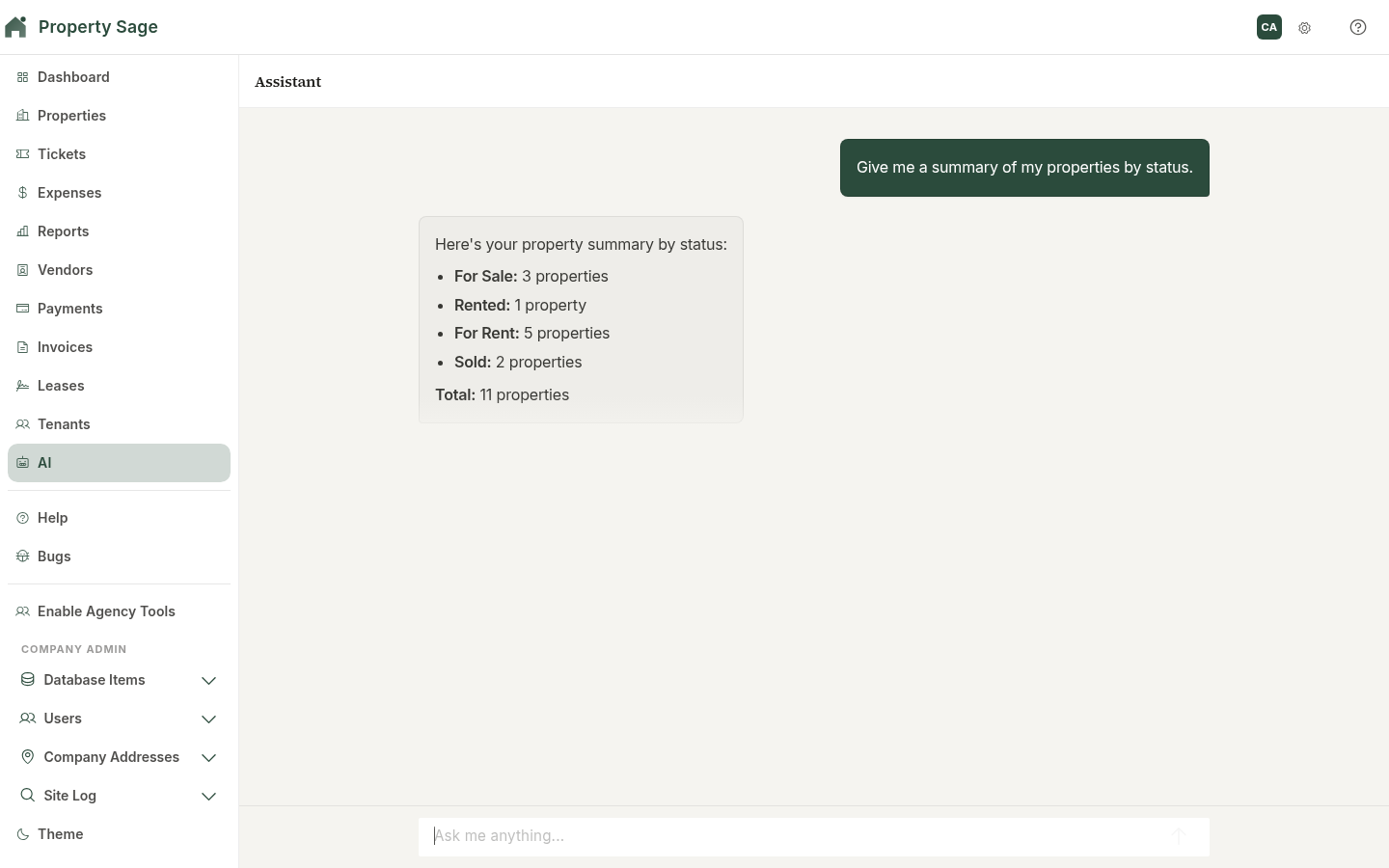Click the Dashboard grid icon
Viewport: 1389px width, 868px height.
click(23, 77)
